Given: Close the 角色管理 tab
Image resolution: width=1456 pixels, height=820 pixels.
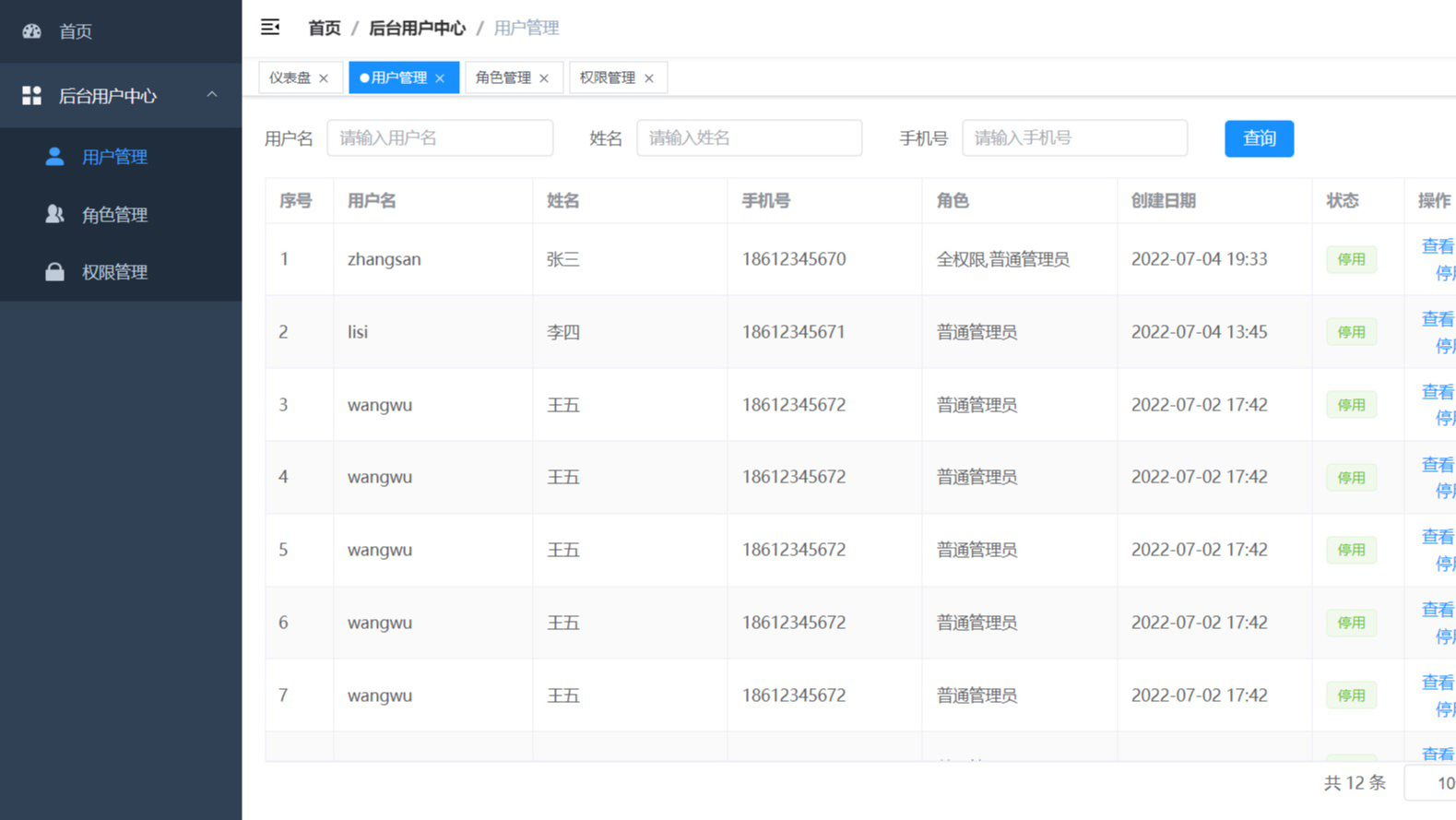Looking at the screenshot, I should 544,78.
